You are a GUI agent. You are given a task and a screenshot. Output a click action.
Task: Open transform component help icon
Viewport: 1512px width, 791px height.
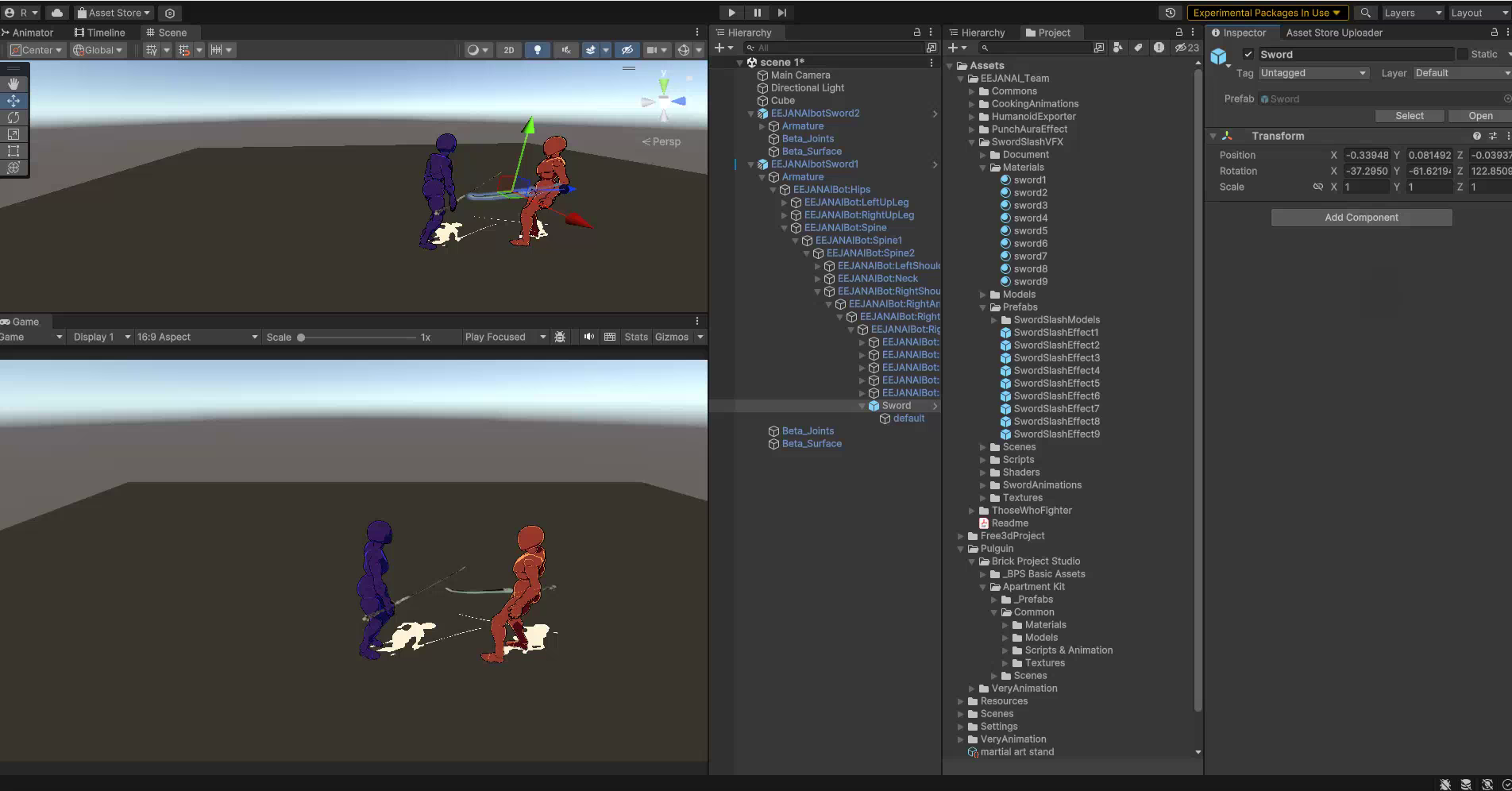(1477, 136)
